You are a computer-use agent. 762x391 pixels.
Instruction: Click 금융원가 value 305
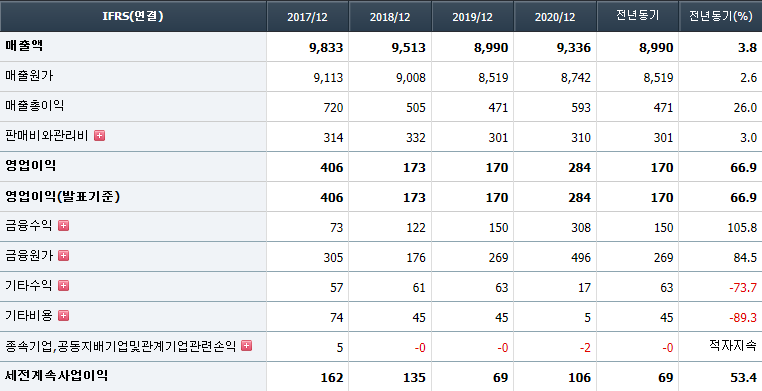[x=333, y=258]
